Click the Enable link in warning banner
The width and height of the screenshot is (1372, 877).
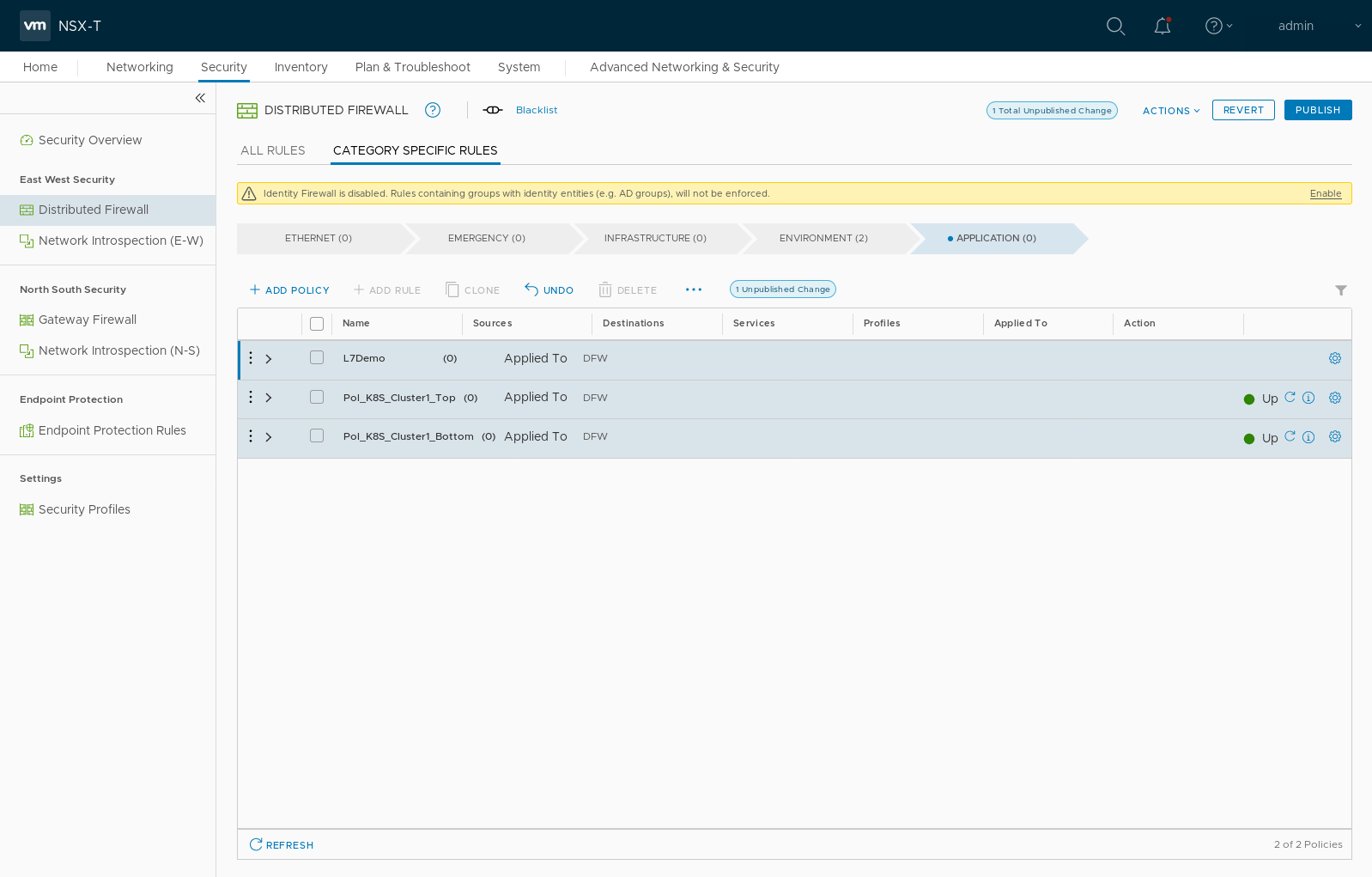point(1326,193)
